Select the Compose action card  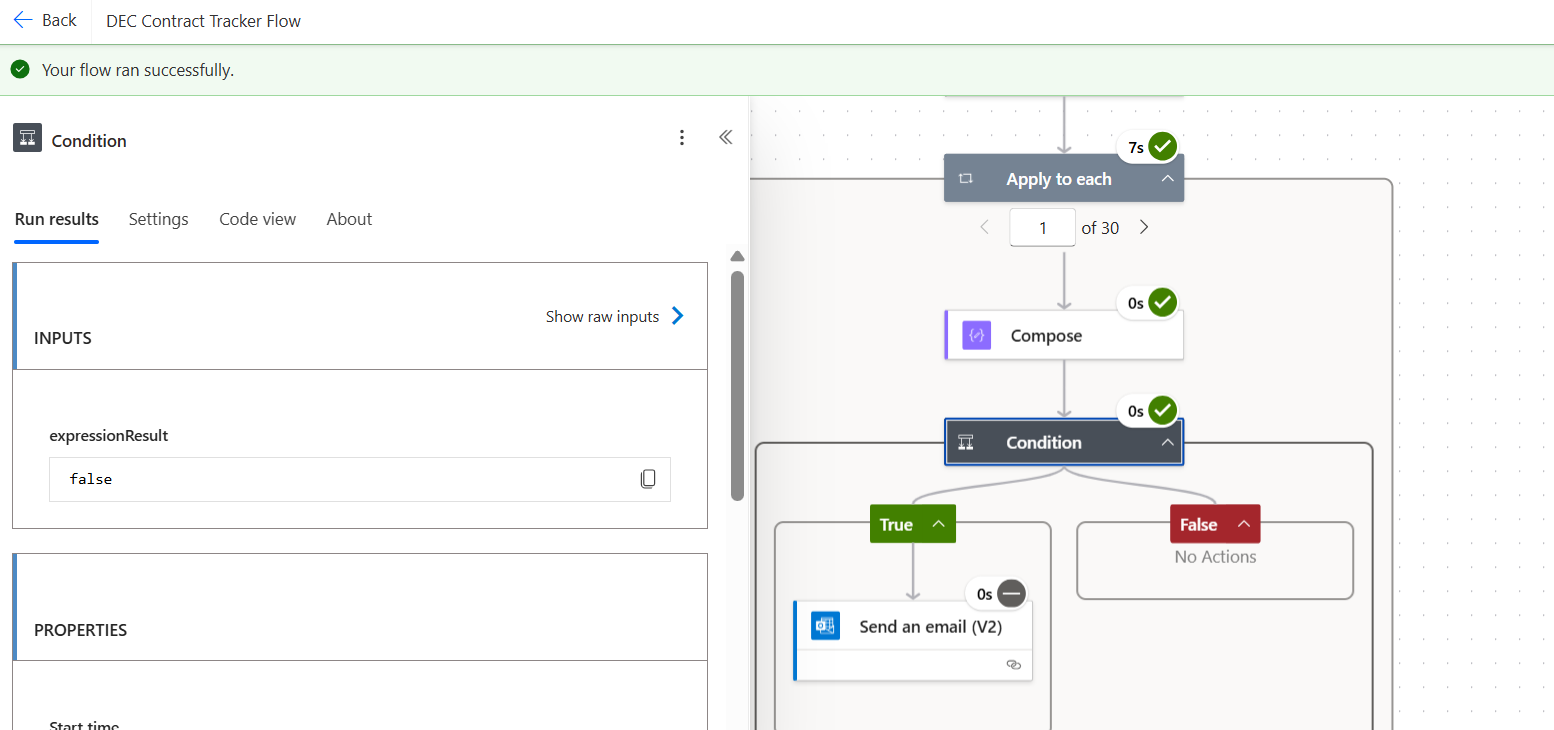pyautogui.click(x=1064, y=335)
